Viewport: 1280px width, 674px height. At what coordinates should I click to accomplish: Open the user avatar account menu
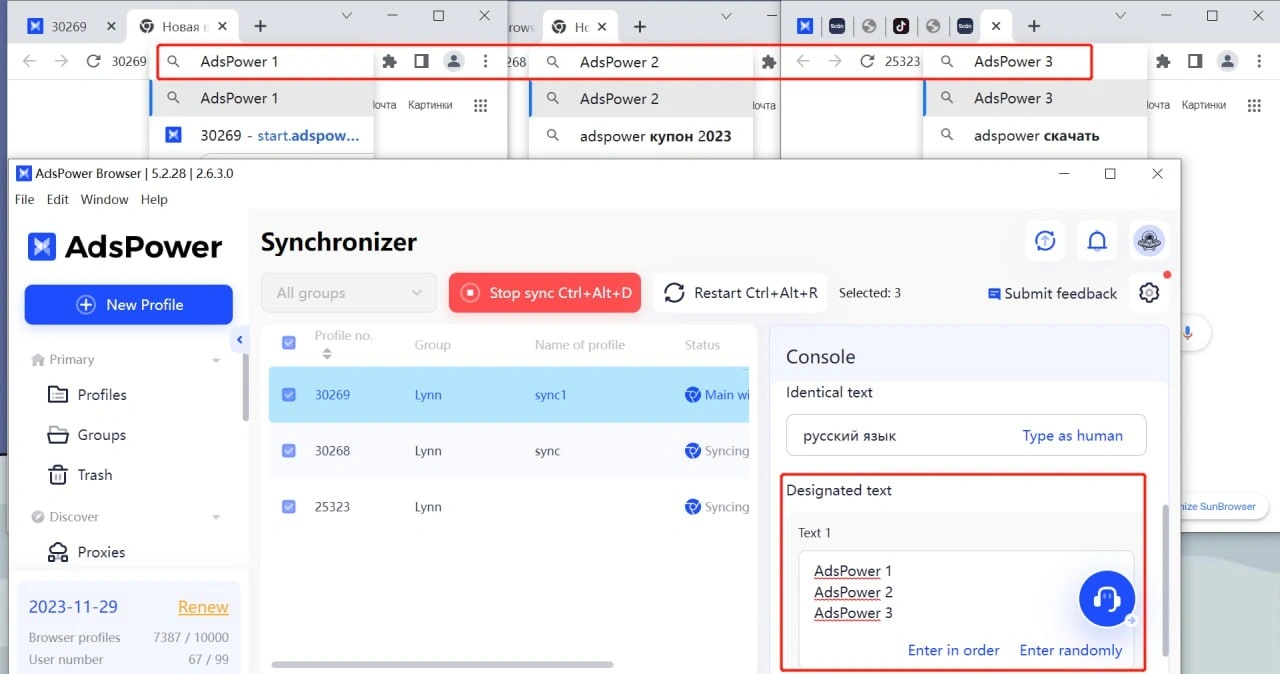[1149, 241]
